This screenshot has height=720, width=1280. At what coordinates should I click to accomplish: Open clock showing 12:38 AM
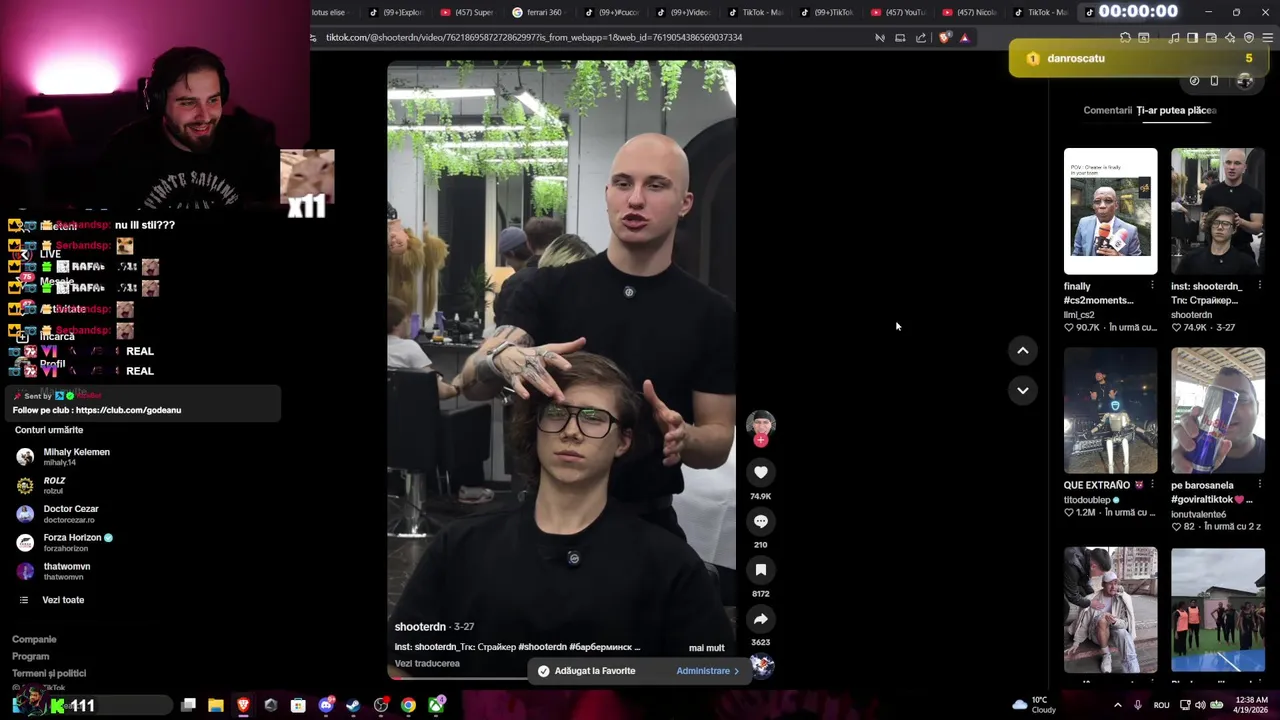coord(1252,705)
